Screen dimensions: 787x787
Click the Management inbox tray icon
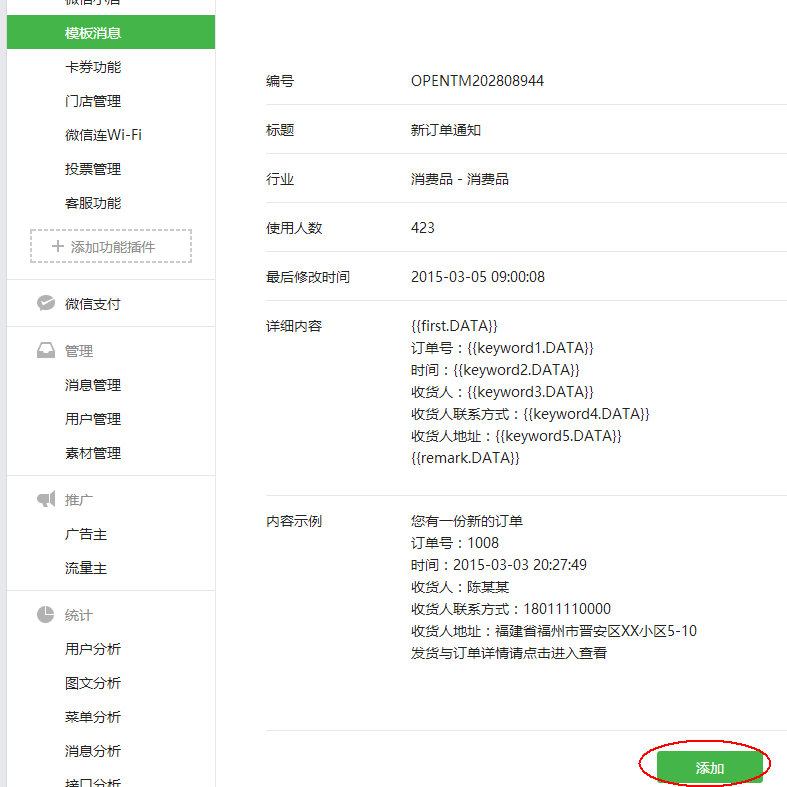(45, 351)
